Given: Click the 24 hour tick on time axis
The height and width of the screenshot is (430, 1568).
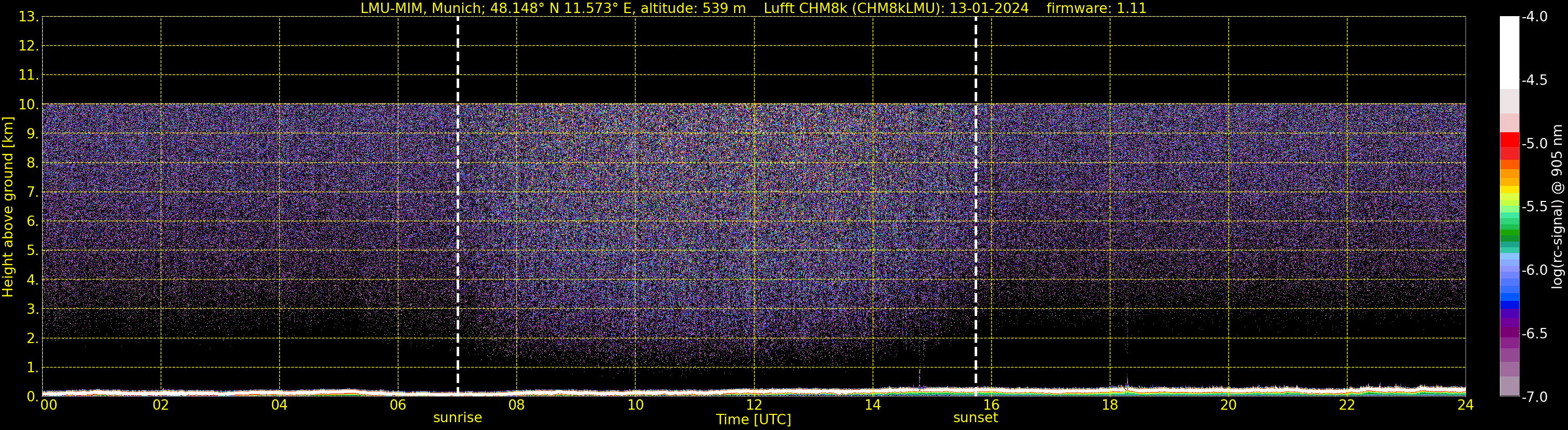Looking at the screenshot, I should pos(1465,405).
